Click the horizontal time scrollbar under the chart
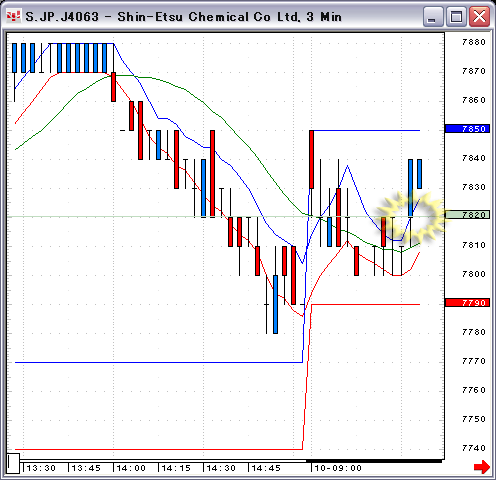Image resolution: width=496 pixels, height=480 pixels. coord(231,461)
